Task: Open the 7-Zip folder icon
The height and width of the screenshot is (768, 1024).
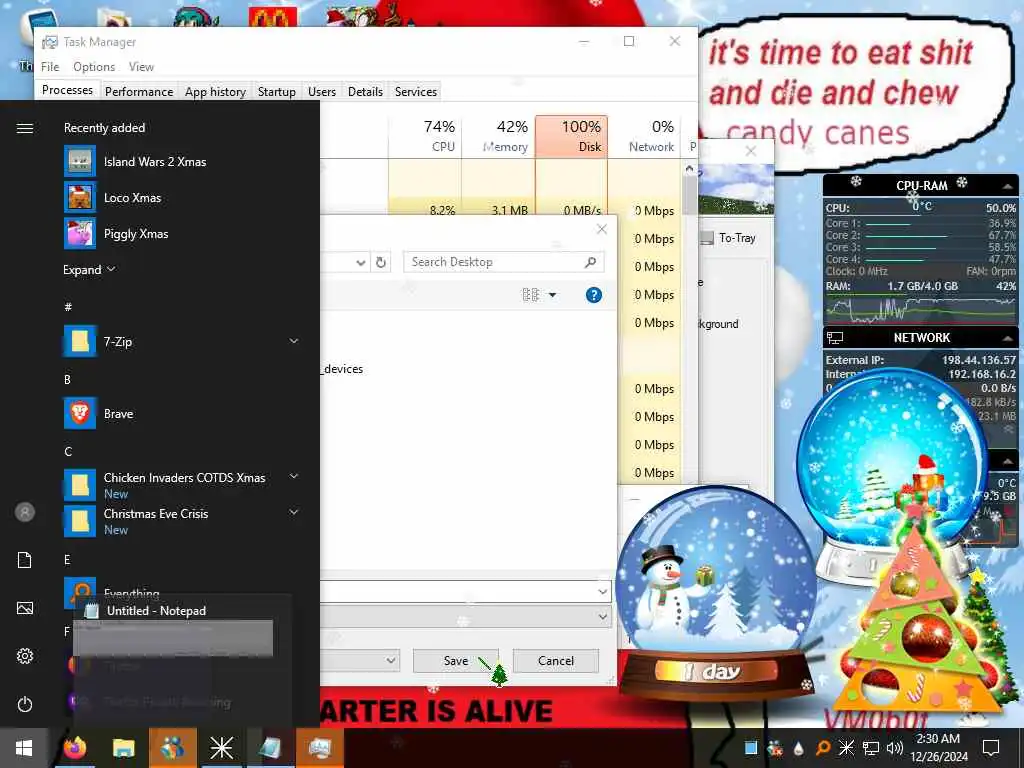Action: (x=80, y=342)
